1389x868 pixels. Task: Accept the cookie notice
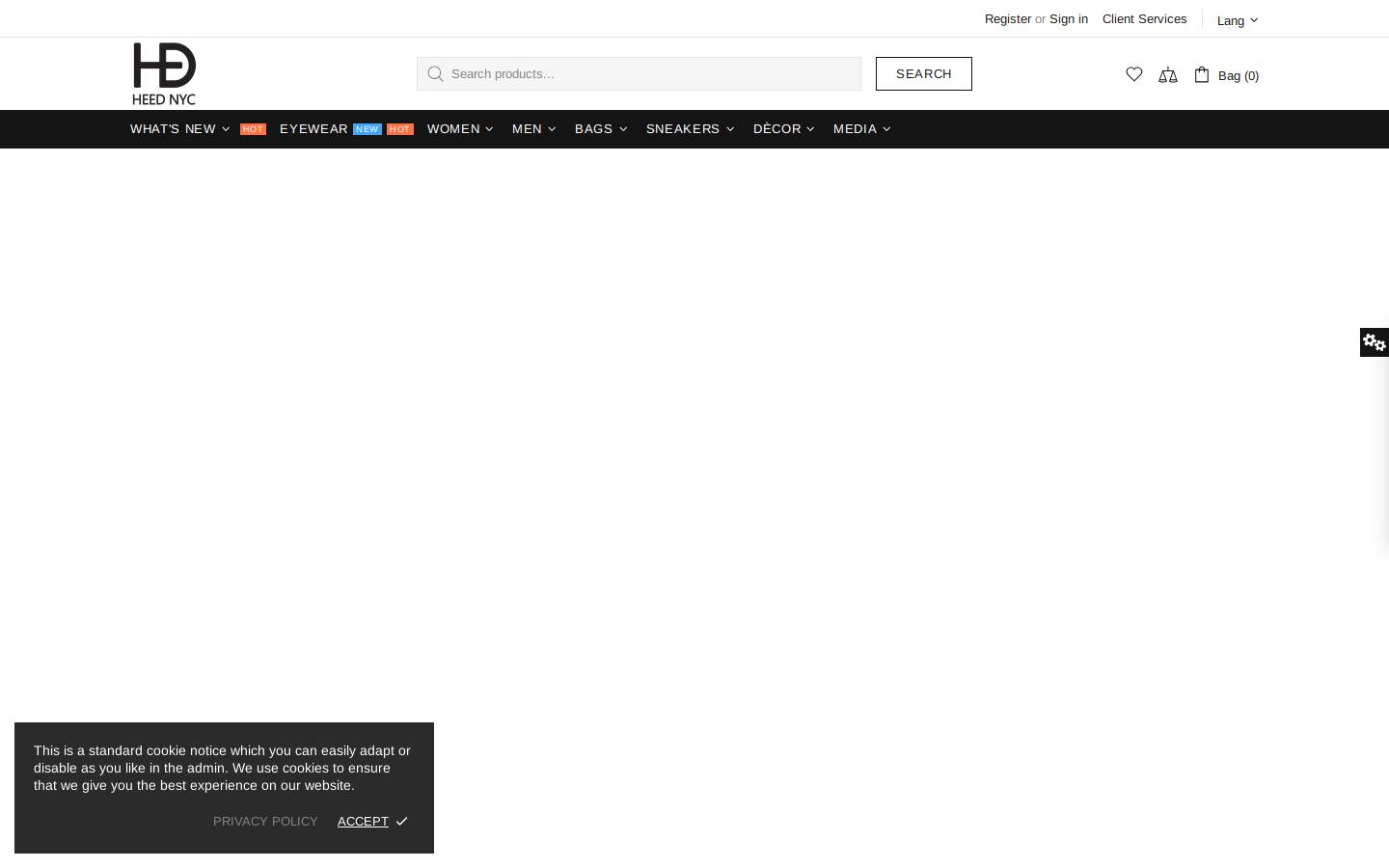tap(363, 821)
